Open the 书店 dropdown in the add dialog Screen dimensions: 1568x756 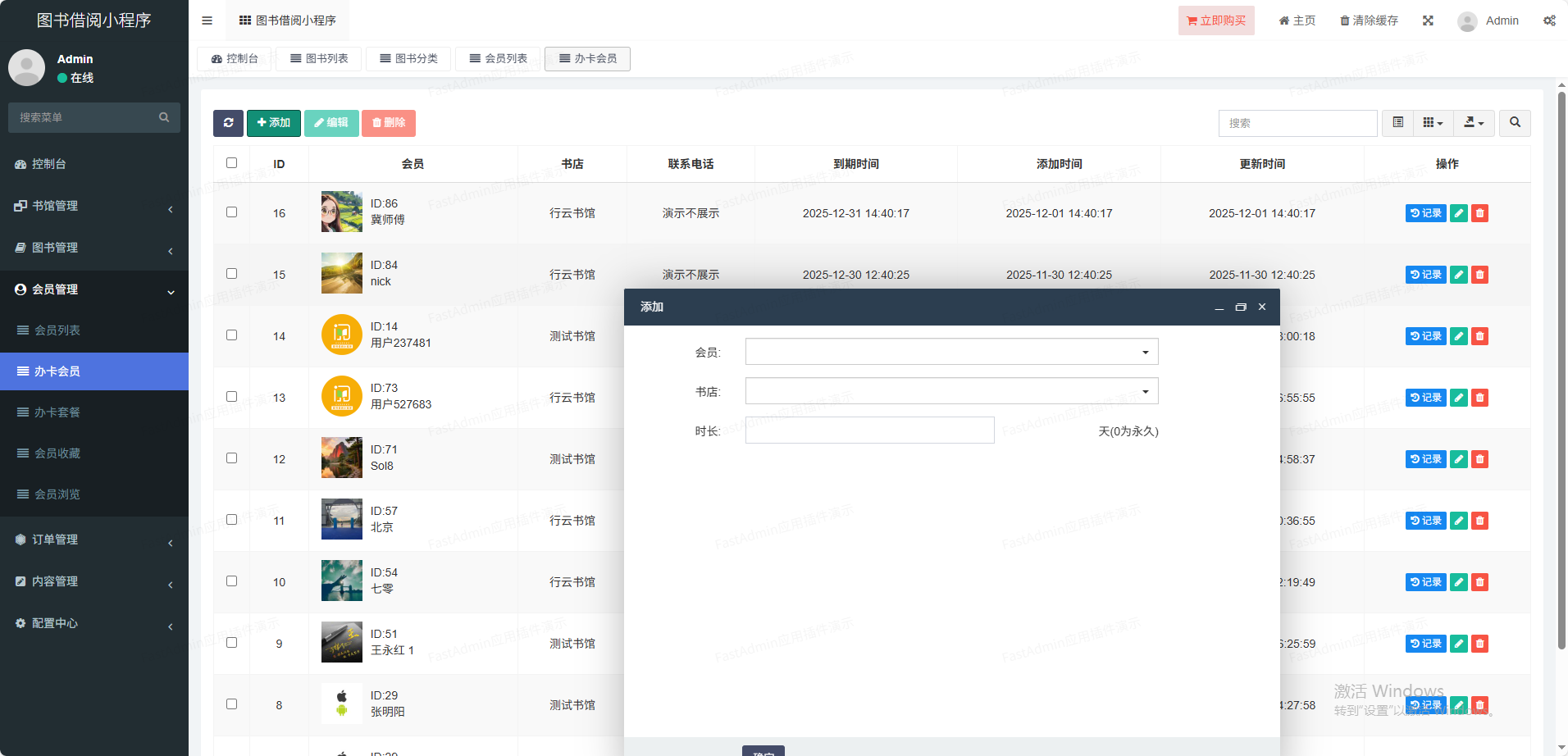coord(951,391)
